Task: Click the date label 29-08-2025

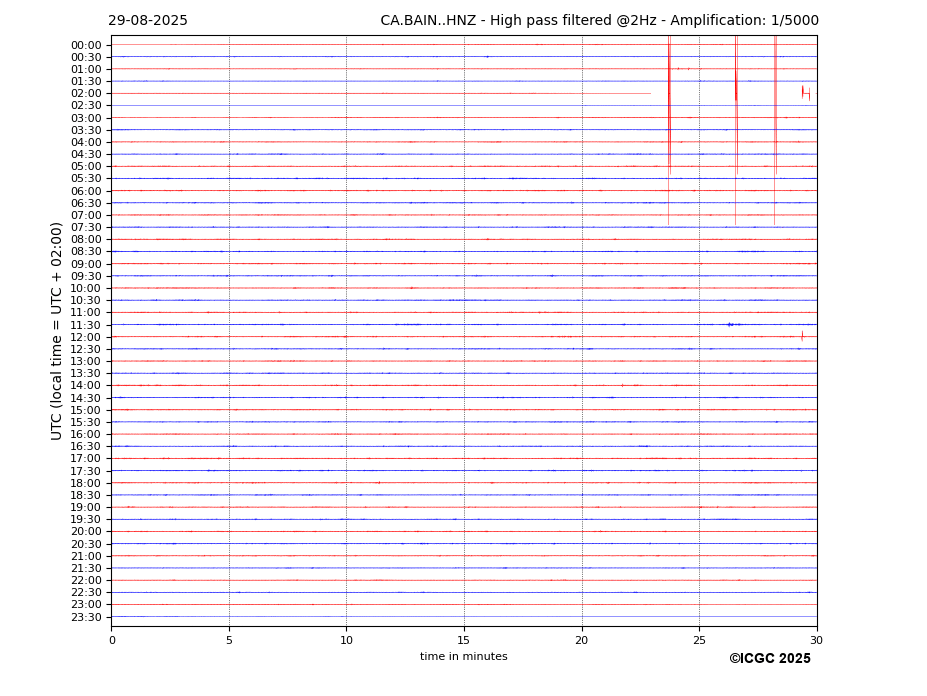Action: pos(148,21)
